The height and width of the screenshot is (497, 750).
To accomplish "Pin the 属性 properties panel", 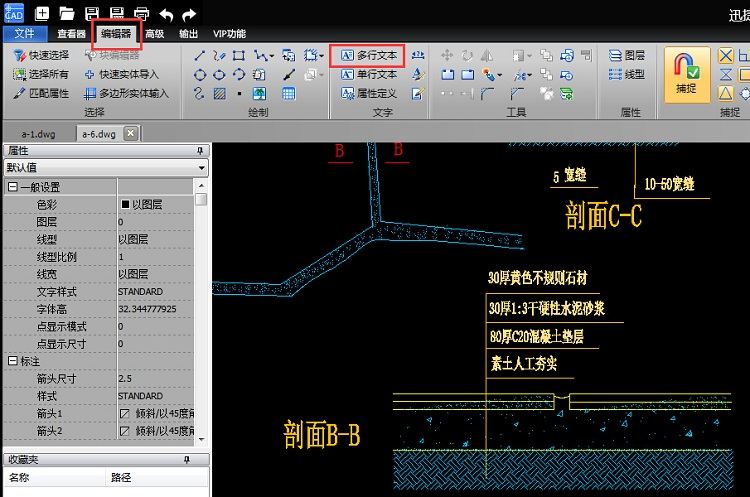I will pyautogui.click(x=200, y=151).
